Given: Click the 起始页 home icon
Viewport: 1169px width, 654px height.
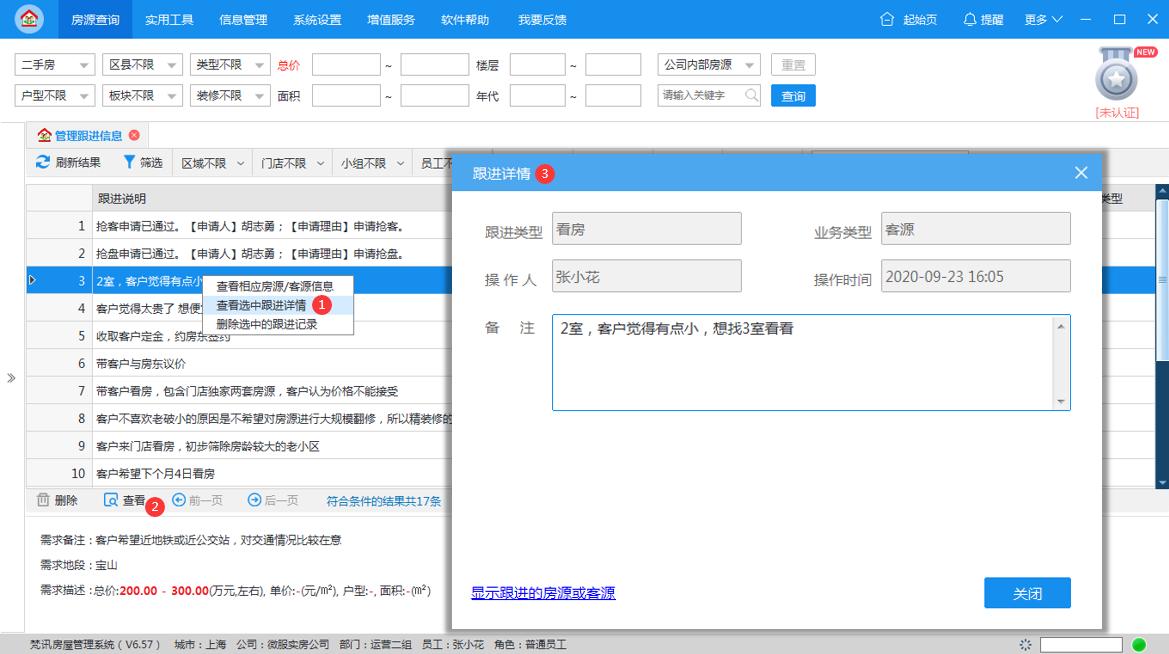Looking at the screenshot, I should [x=887, y=18].
